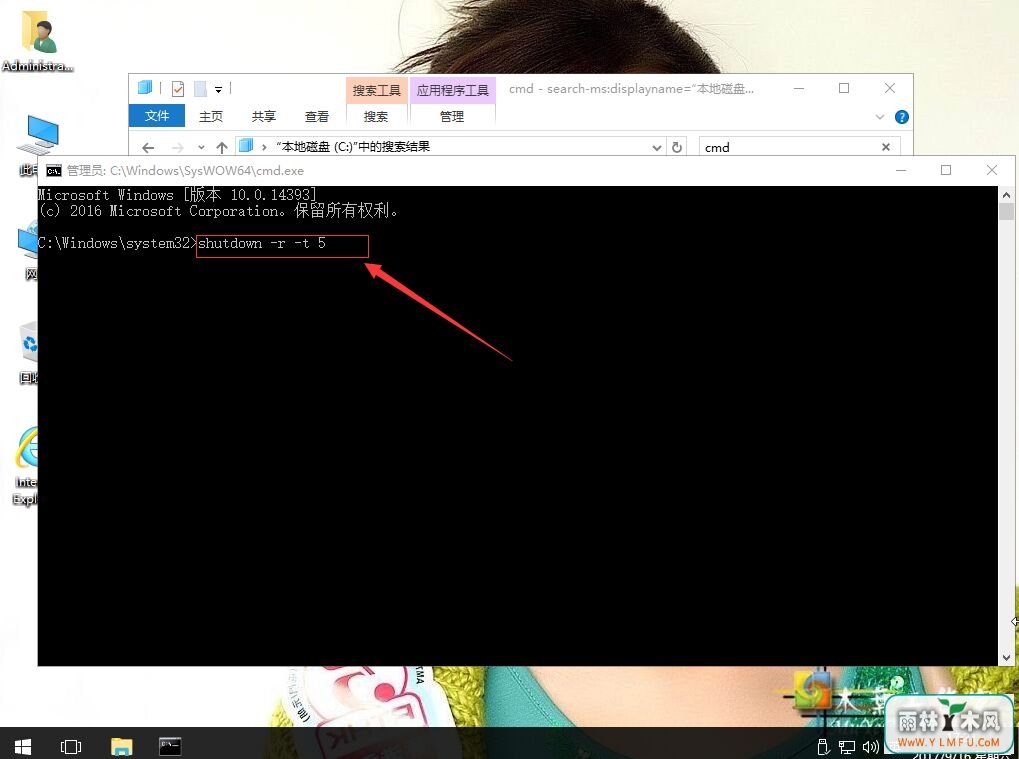Image resolution: width=1019 pixels, height=759 pixels.
Task: Minimize the File Explorer window
Action: click(799, 88)
